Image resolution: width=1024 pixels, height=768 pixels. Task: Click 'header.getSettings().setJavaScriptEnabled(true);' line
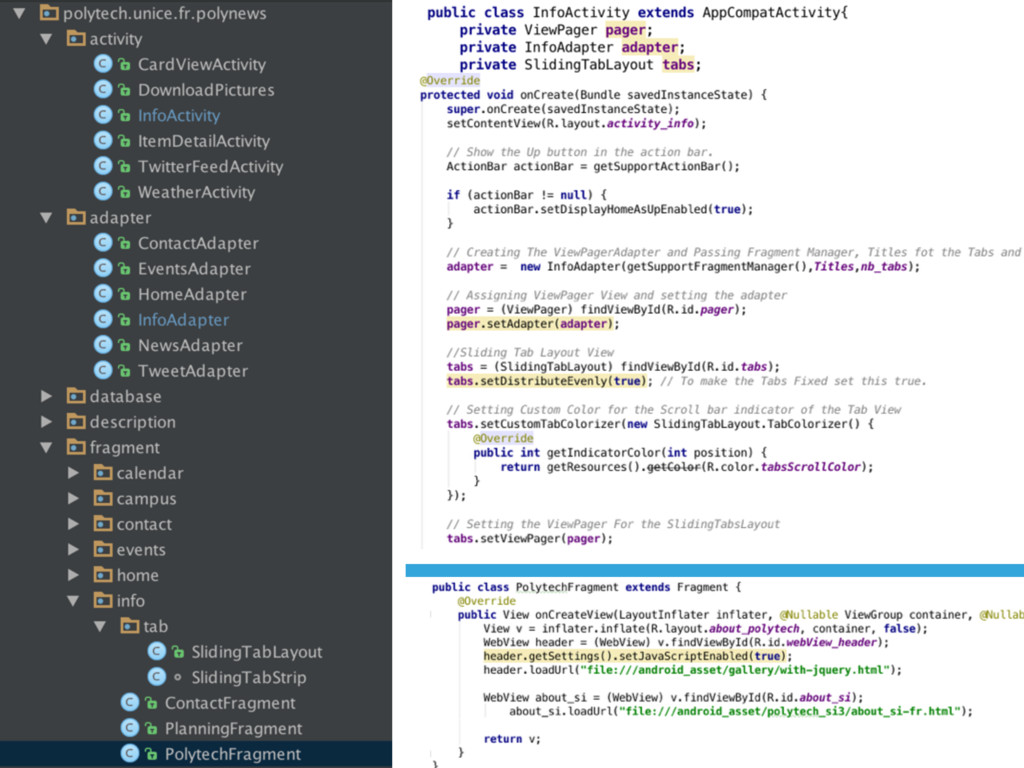click(x=637, y=656)
